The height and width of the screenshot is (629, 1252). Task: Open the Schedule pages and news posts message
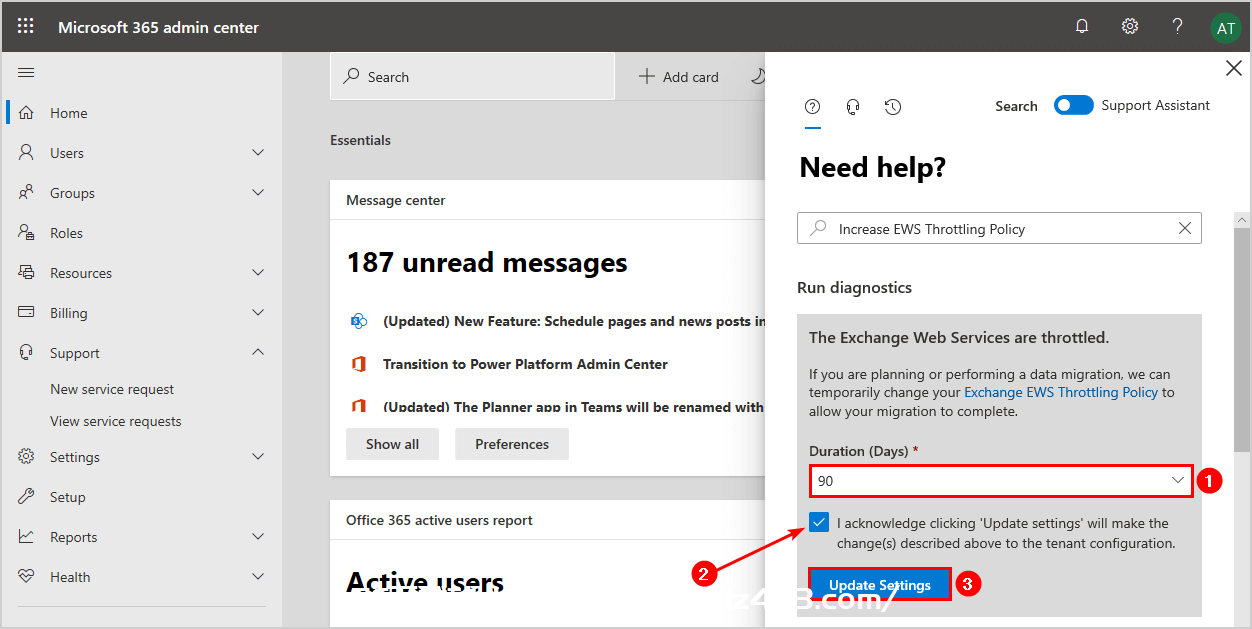[574, 321]
